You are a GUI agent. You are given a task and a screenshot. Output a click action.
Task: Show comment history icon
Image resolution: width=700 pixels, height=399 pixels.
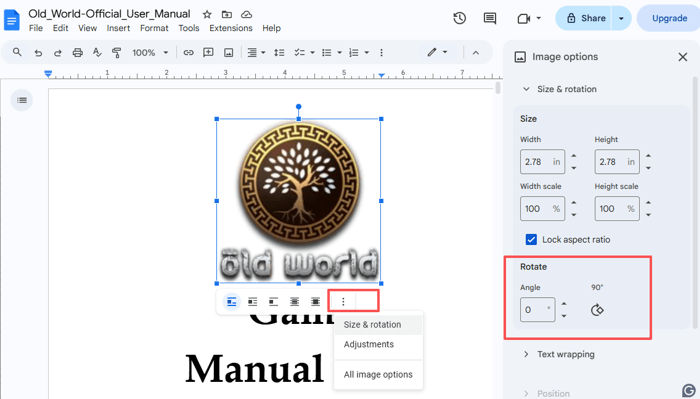[490, 18]
